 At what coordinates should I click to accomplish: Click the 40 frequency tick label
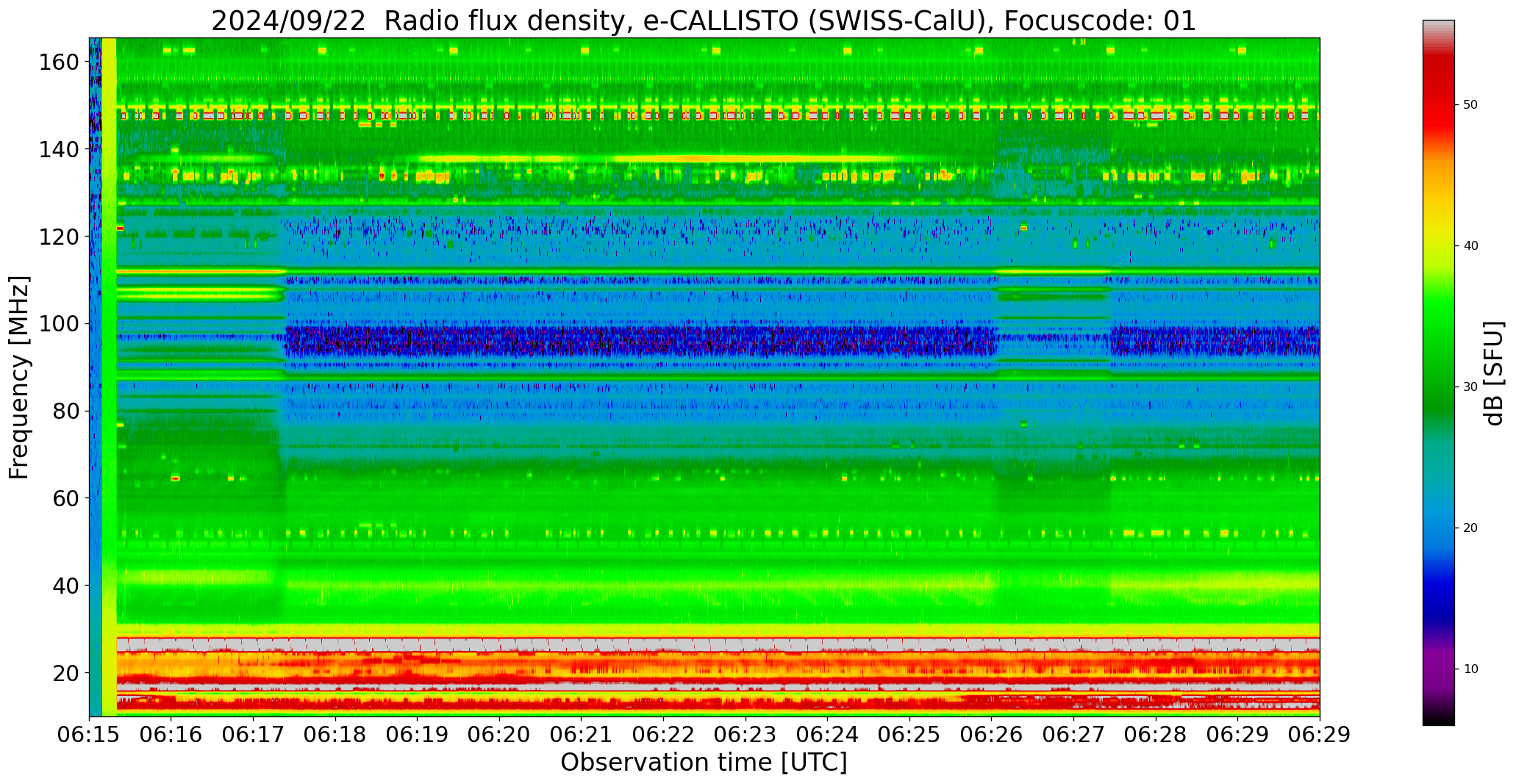pos(66,586)
